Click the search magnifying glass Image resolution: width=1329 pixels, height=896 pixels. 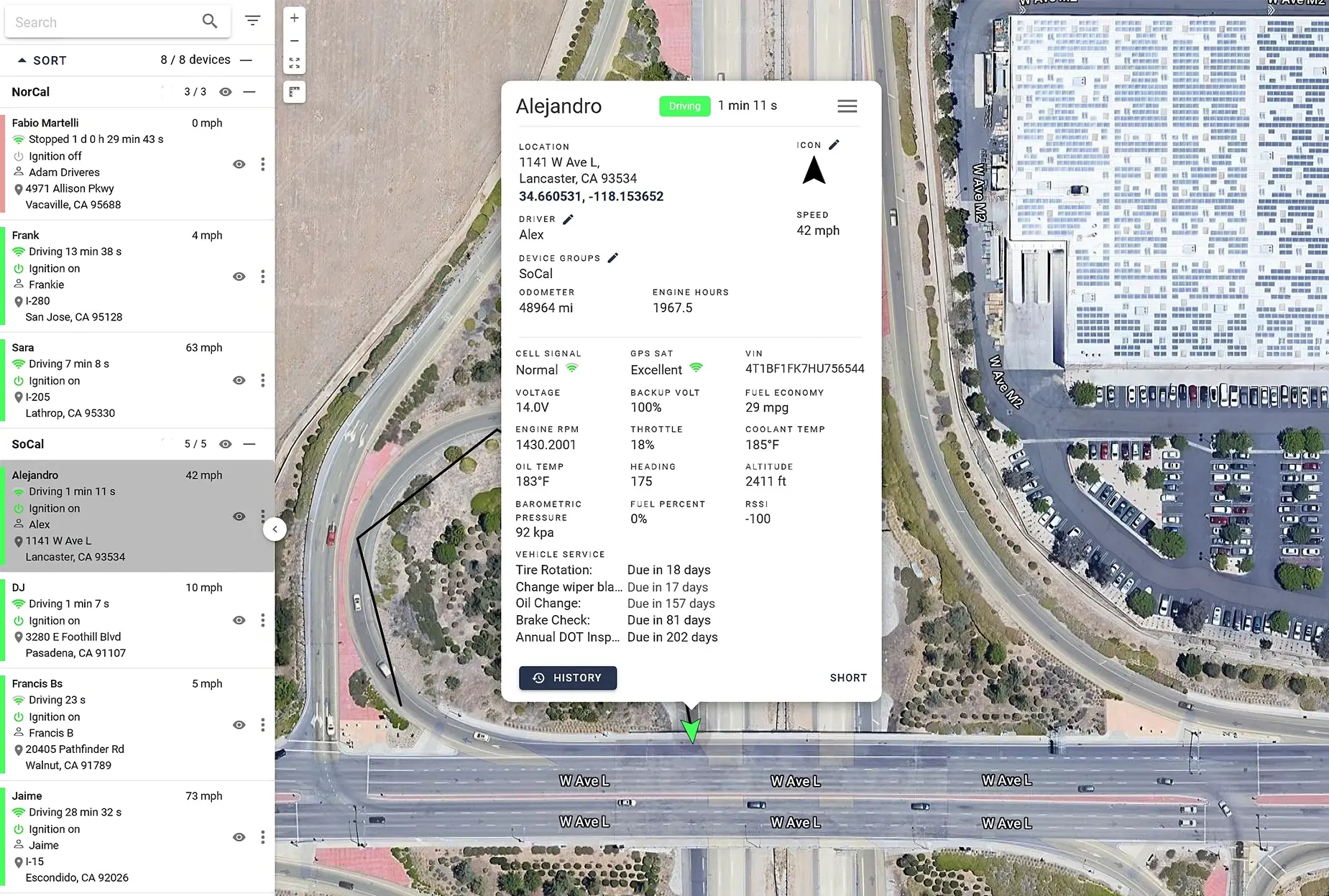(209, 22)
